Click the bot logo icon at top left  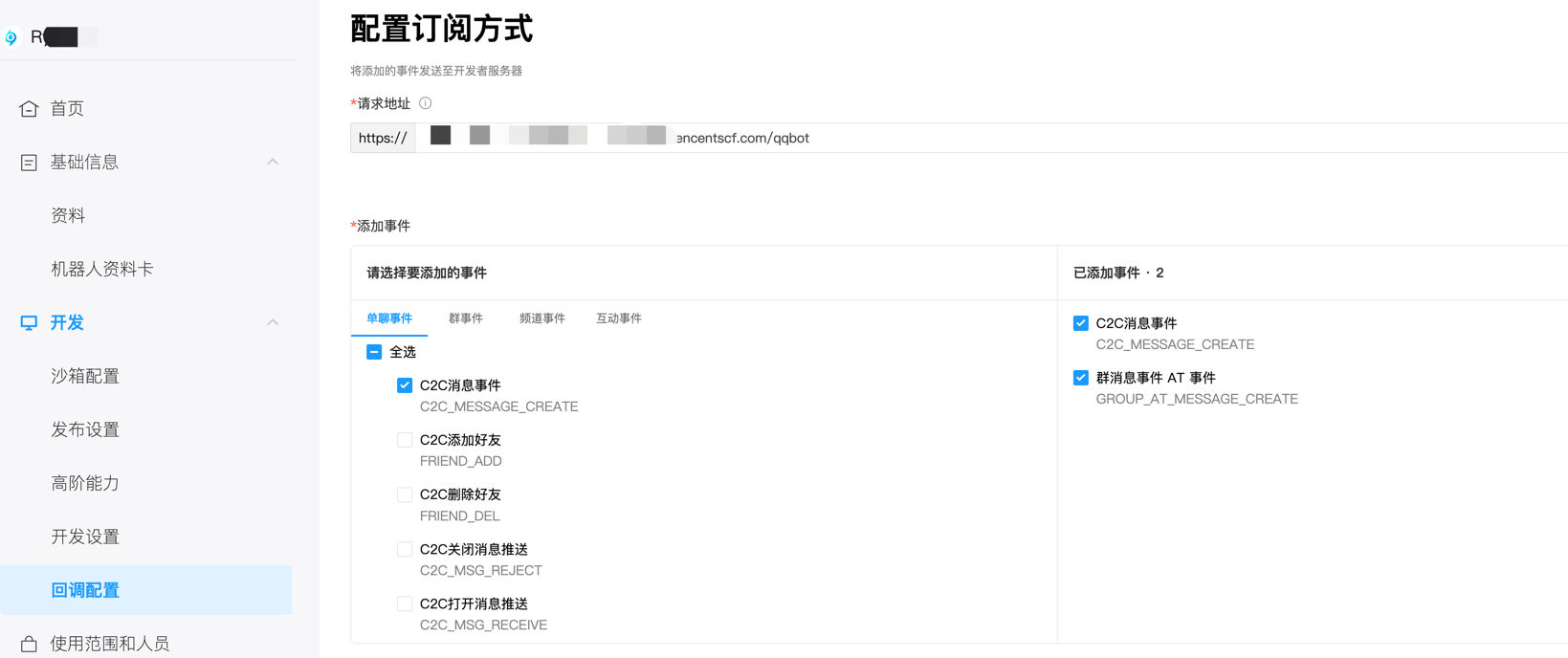point(11,37)
